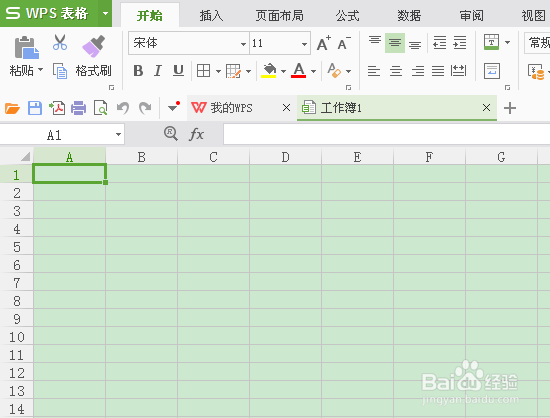Increase indent icon

[x=460, y=43]
